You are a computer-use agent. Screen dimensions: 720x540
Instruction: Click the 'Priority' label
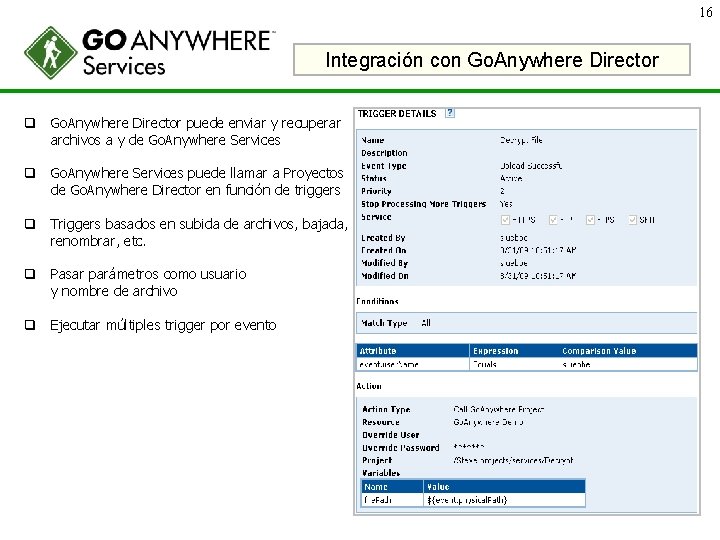[376, 191]
